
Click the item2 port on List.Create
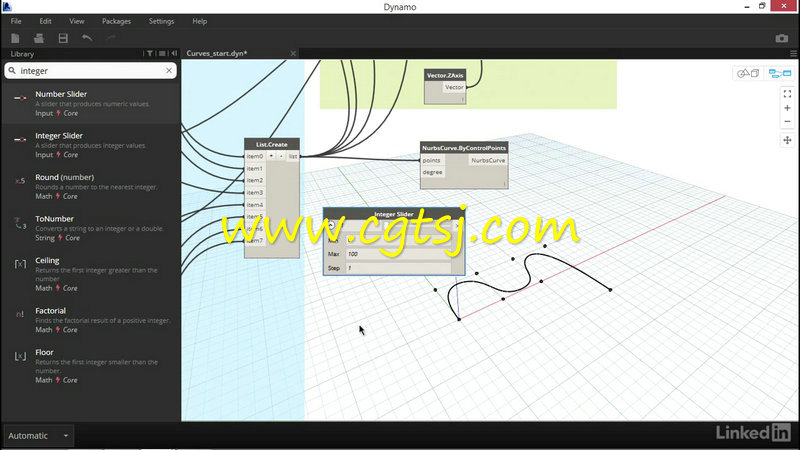click(x=255, y=181)
